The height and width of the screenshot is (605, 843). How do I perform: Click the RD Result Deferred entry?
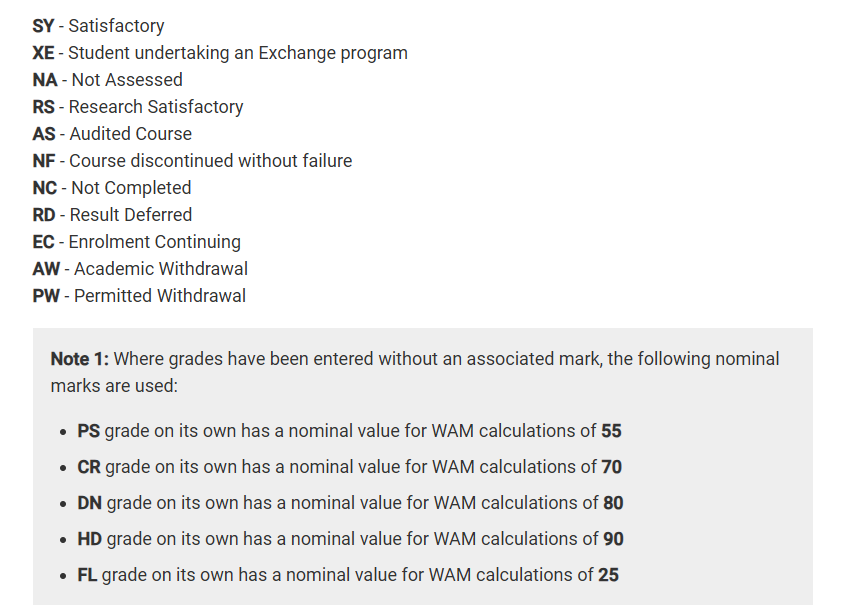[112, 215]
